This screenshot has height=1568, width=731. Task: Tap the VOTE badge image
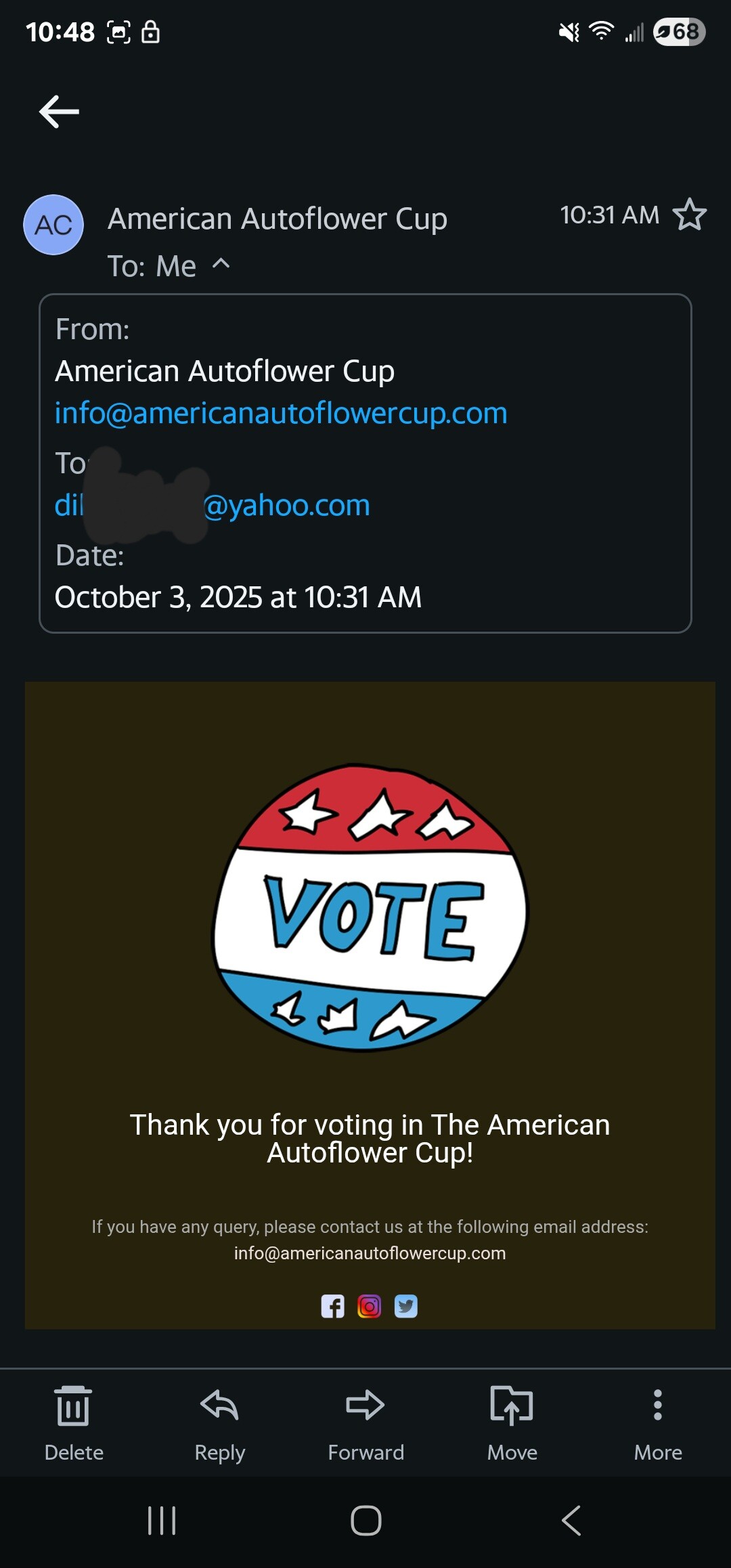(370, 909)
